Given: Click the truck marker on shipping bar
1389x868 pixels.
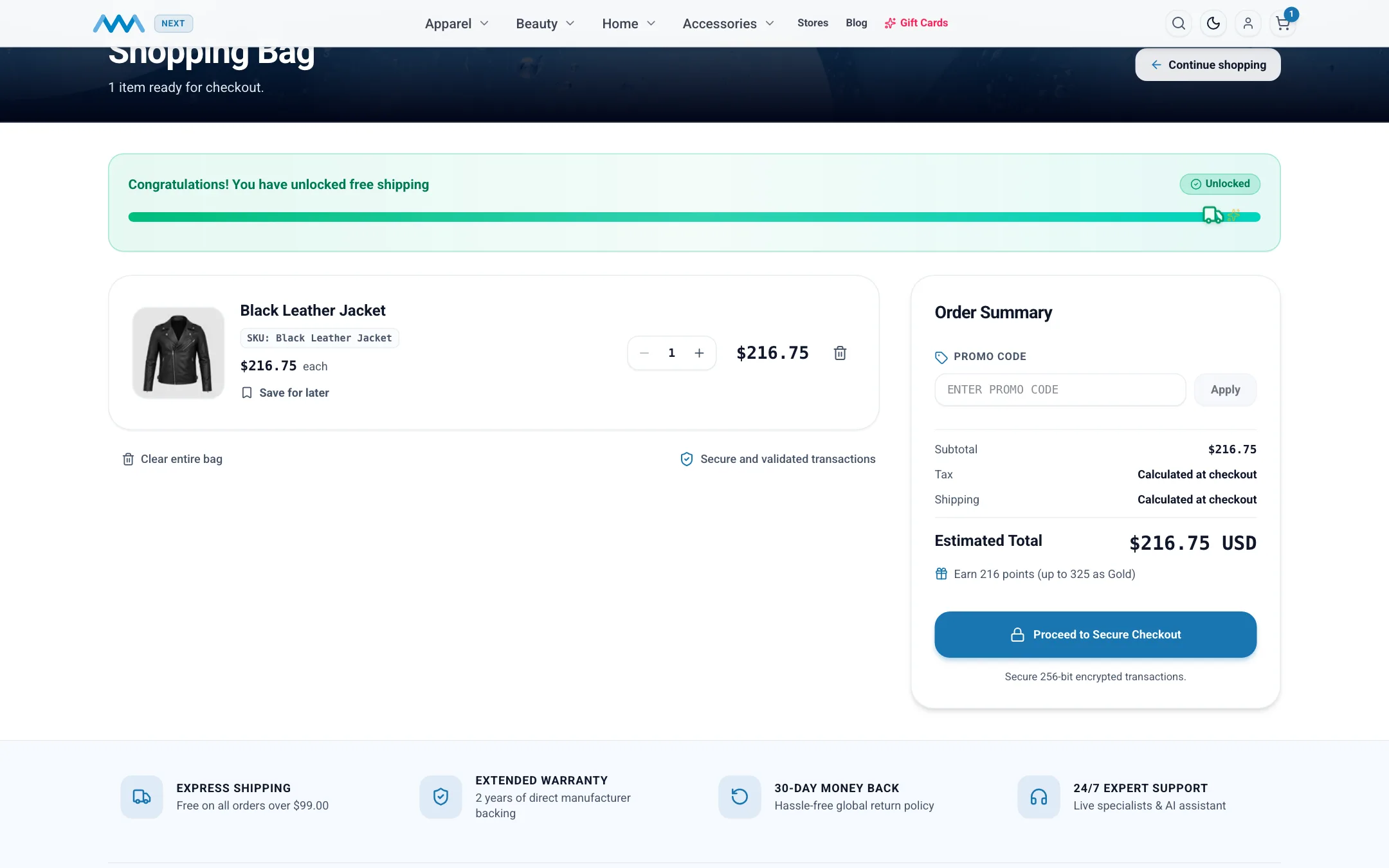Looking at the screenshot, I should coord(1213,215).
